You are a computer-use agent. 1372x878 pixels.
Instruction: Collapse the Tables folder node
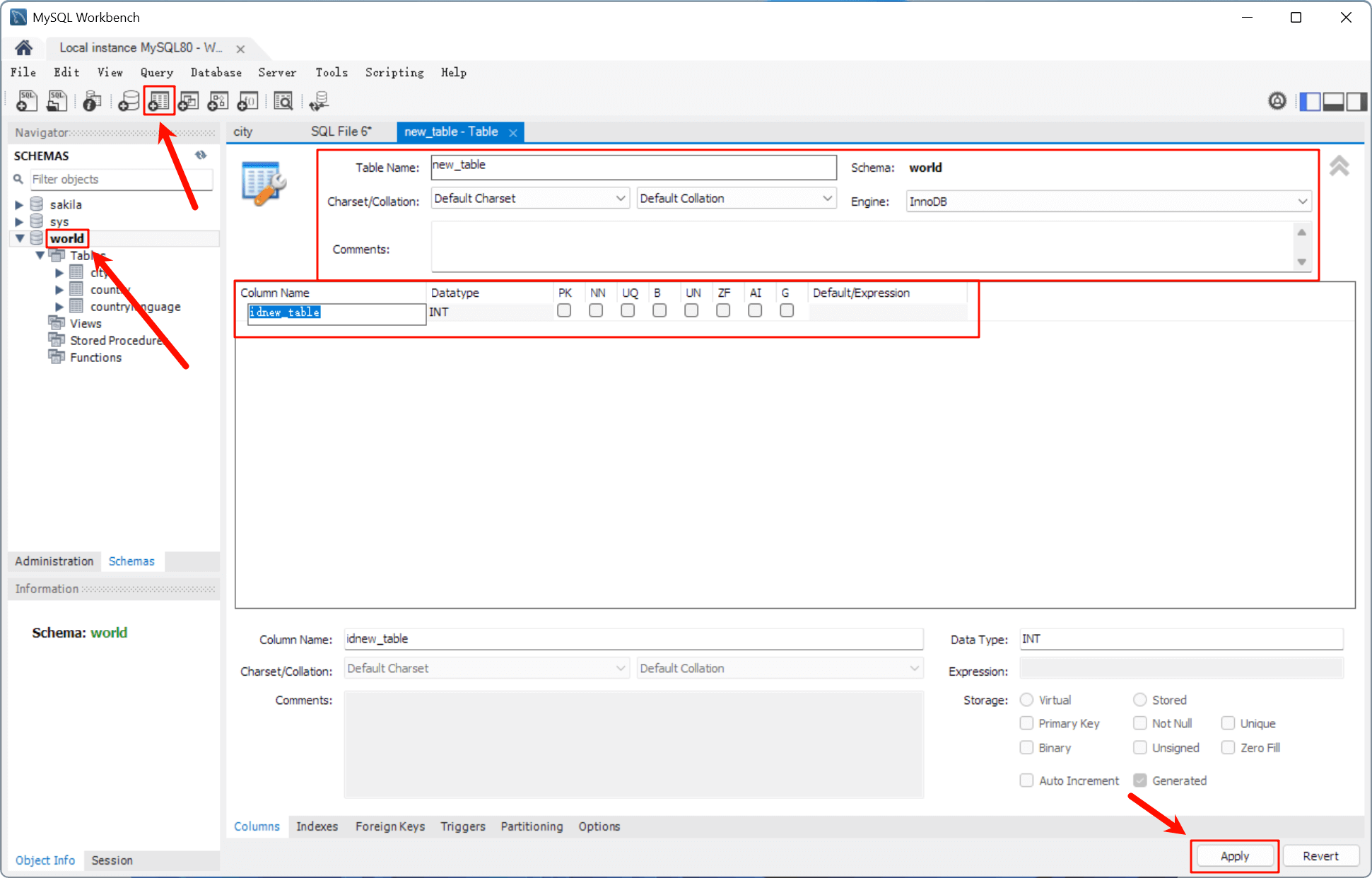point(40,255)
